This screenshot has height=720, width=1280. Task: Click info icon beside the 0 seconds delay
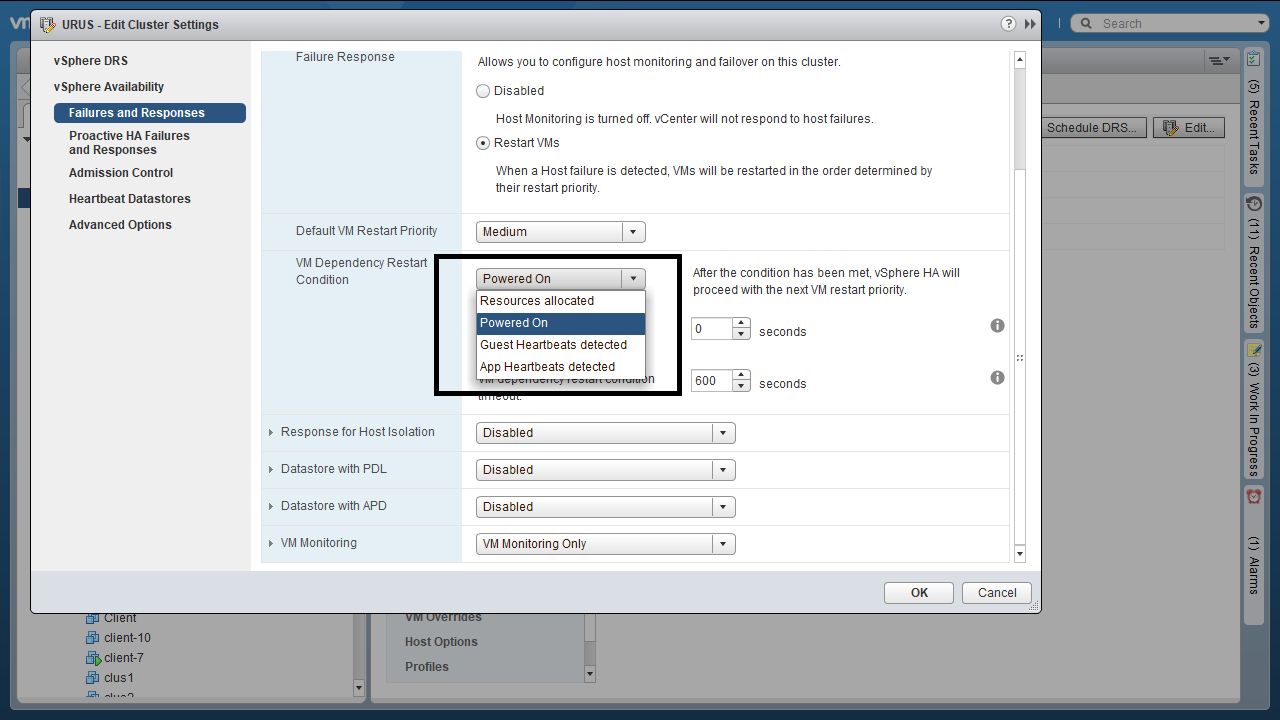click(997, 326)
